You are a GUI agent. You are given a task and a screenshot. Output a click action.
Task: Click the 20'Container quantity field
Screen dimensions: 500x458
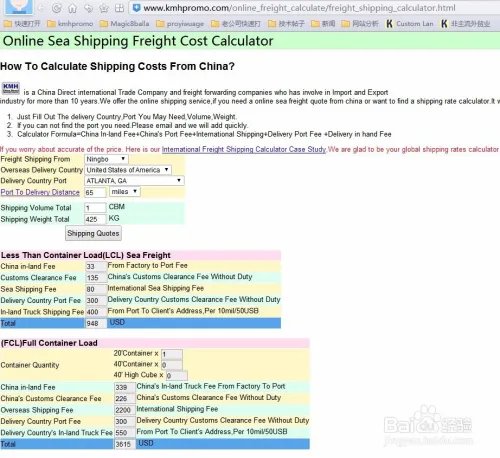coord(172,354)
